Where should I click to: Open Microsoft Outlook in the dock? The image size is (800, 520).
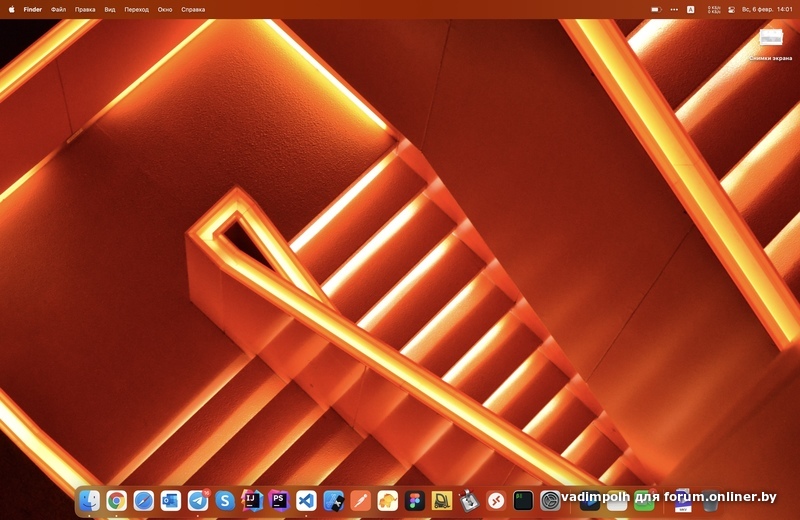pyautogui.click(x=171, y=500)
